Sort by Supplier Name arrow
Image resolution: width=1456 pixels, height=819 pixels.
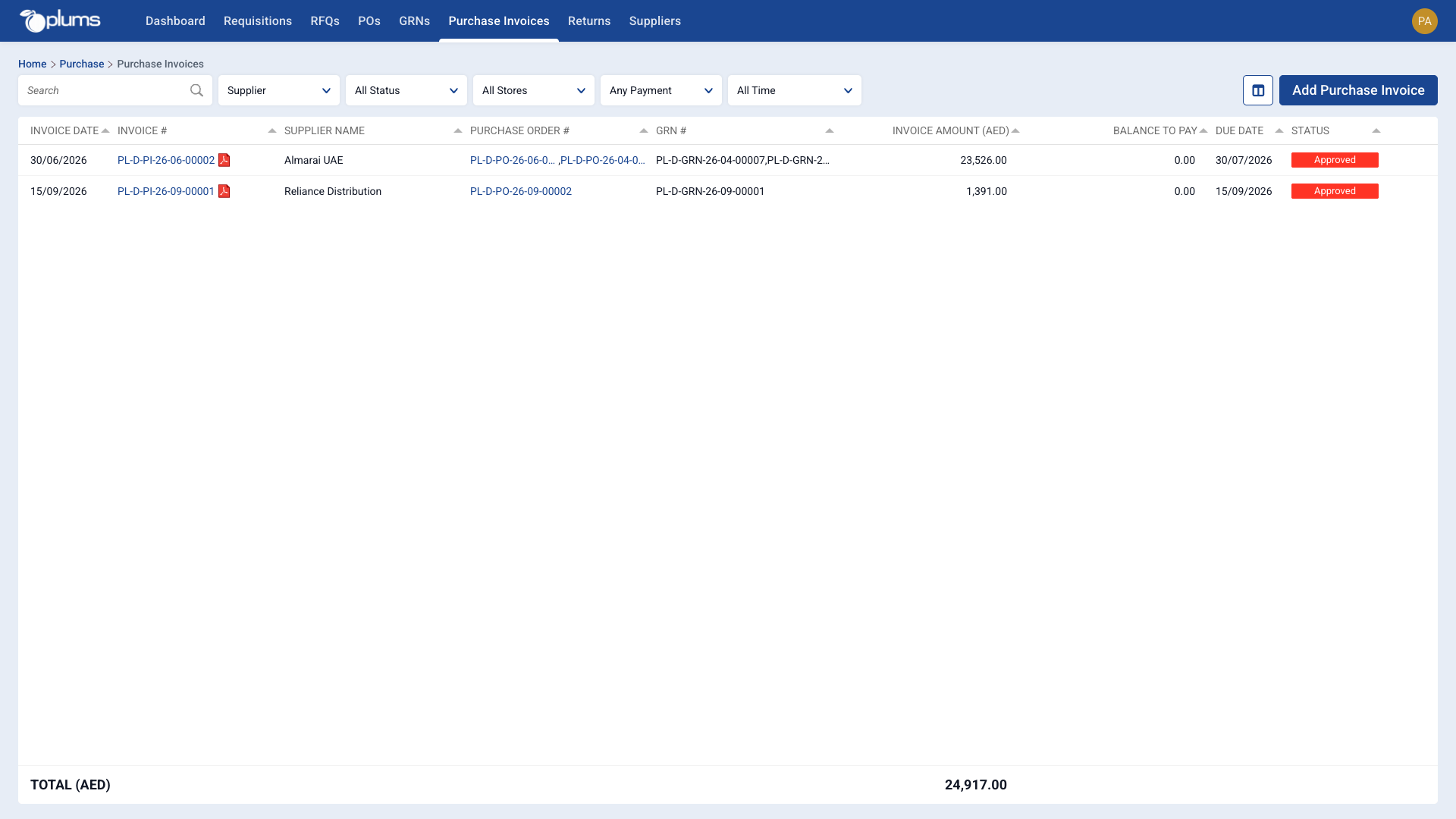[x=458, y=130]
